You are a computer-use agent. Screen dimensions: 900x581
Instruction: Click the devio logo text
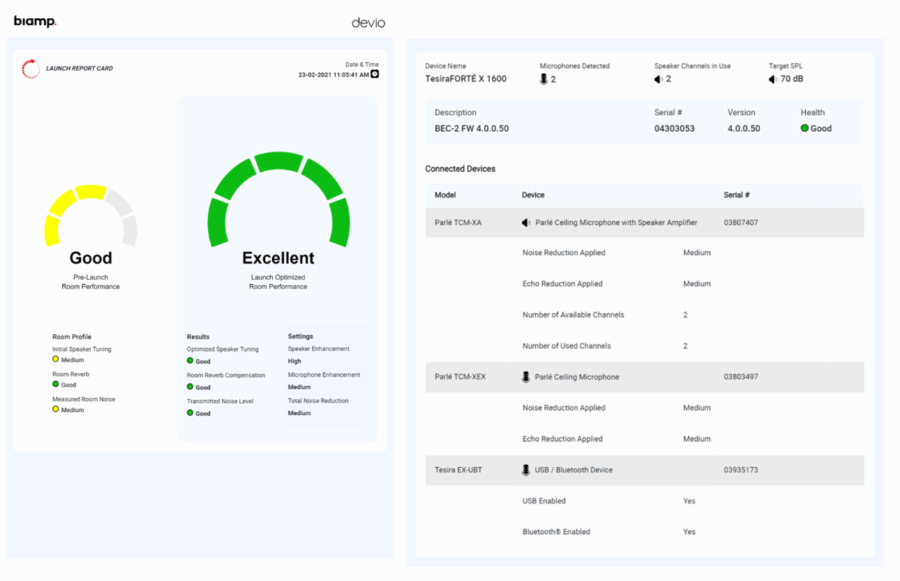pyautogui.click(x=368, y=23)
